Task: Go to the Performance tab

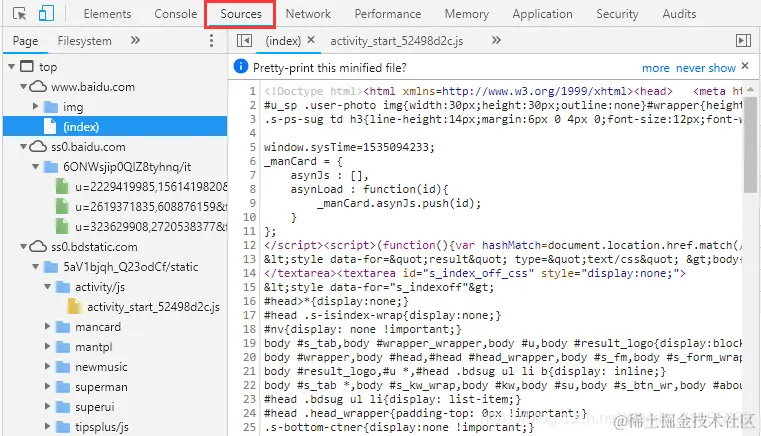Action: pos(387,14)
